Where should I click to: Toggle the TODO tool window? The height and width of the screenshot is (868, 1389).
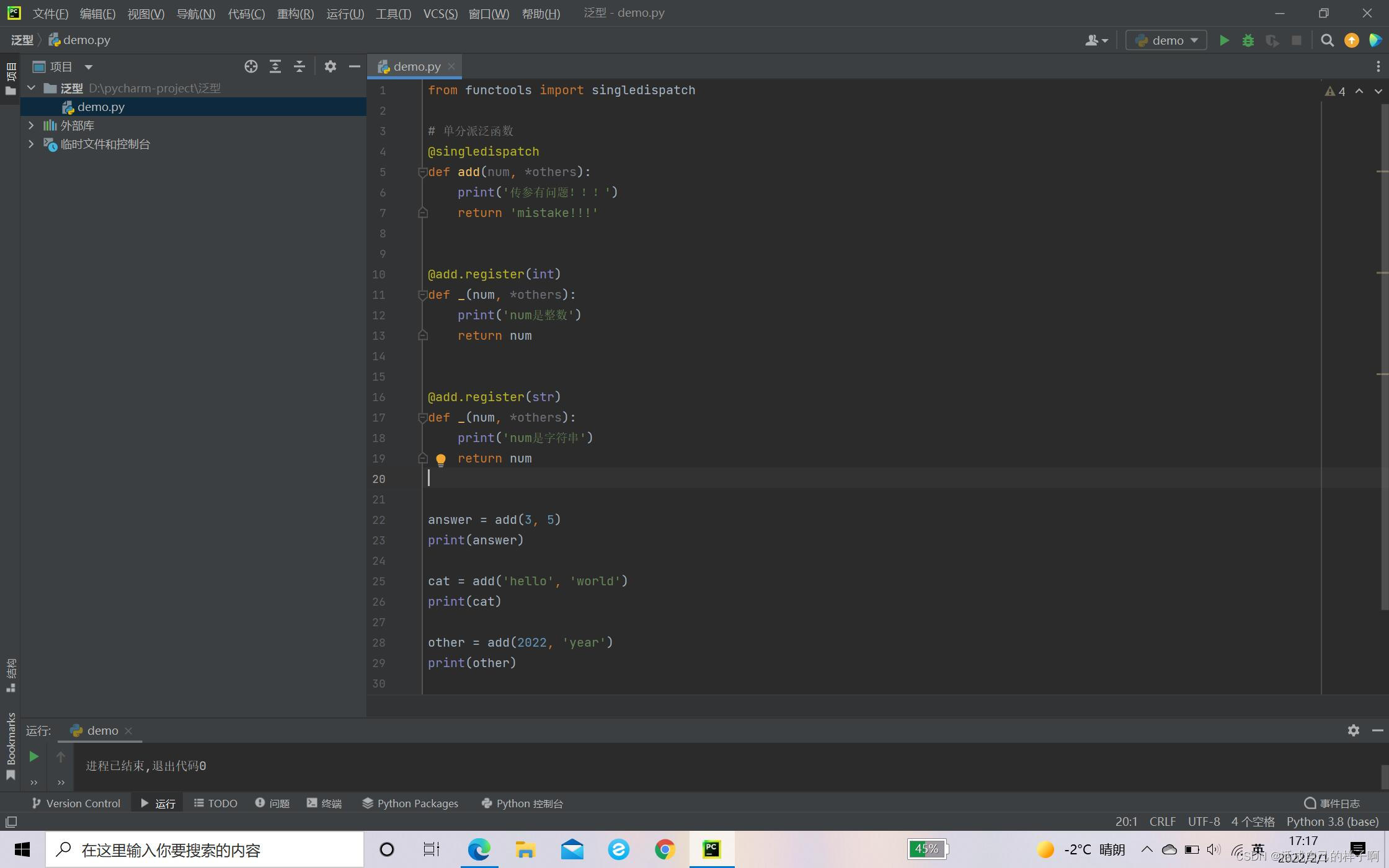tap(215, 803)
